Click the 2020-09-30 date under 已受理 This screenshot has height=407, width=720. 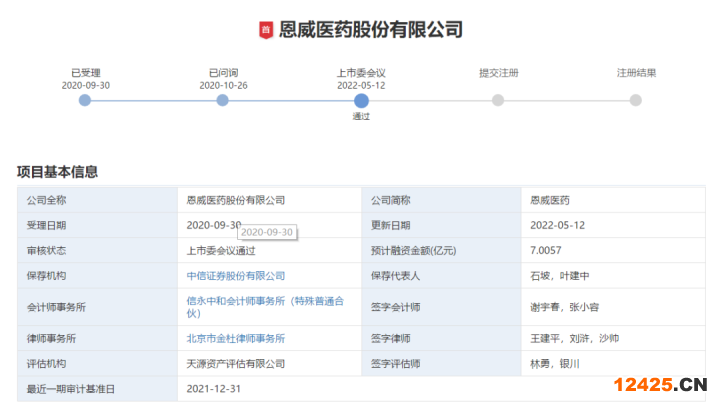pos(86,85)
